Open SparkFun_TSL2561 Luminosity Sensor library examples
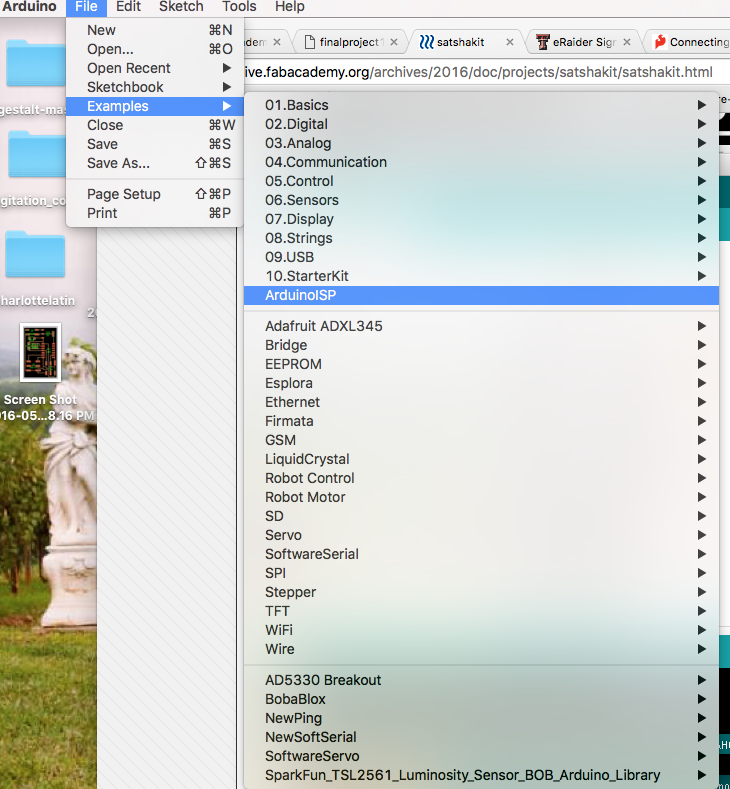730x789 pixels. click(481, 775)
